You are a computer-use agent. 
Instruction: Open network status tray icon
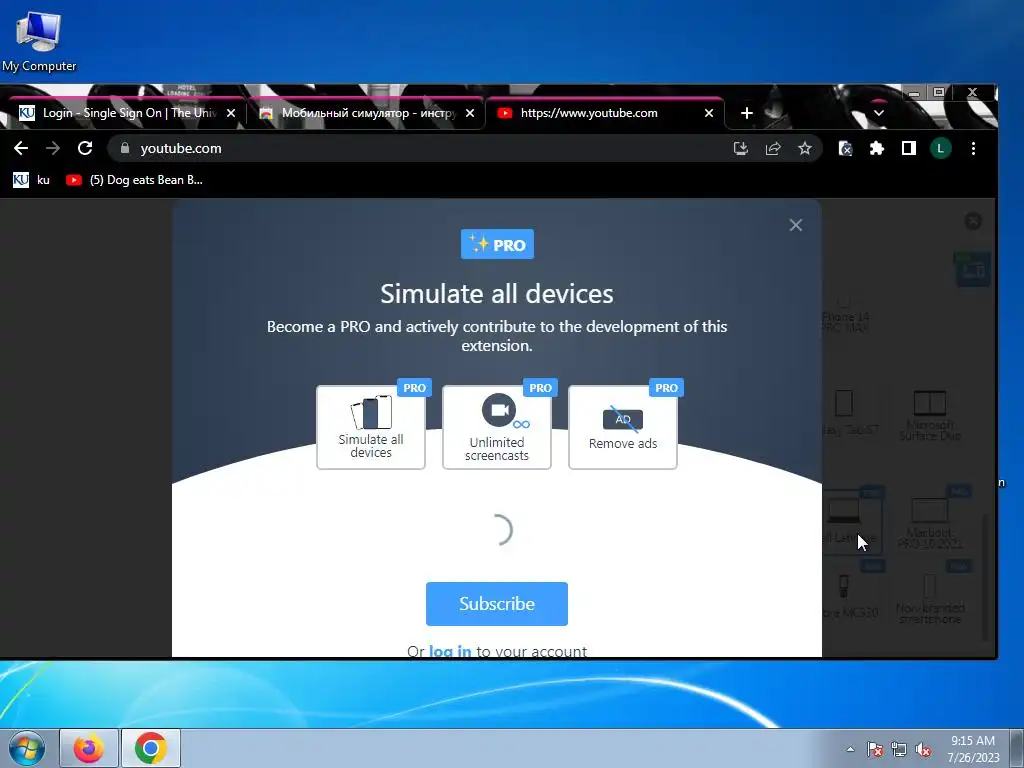coord(899,749)
